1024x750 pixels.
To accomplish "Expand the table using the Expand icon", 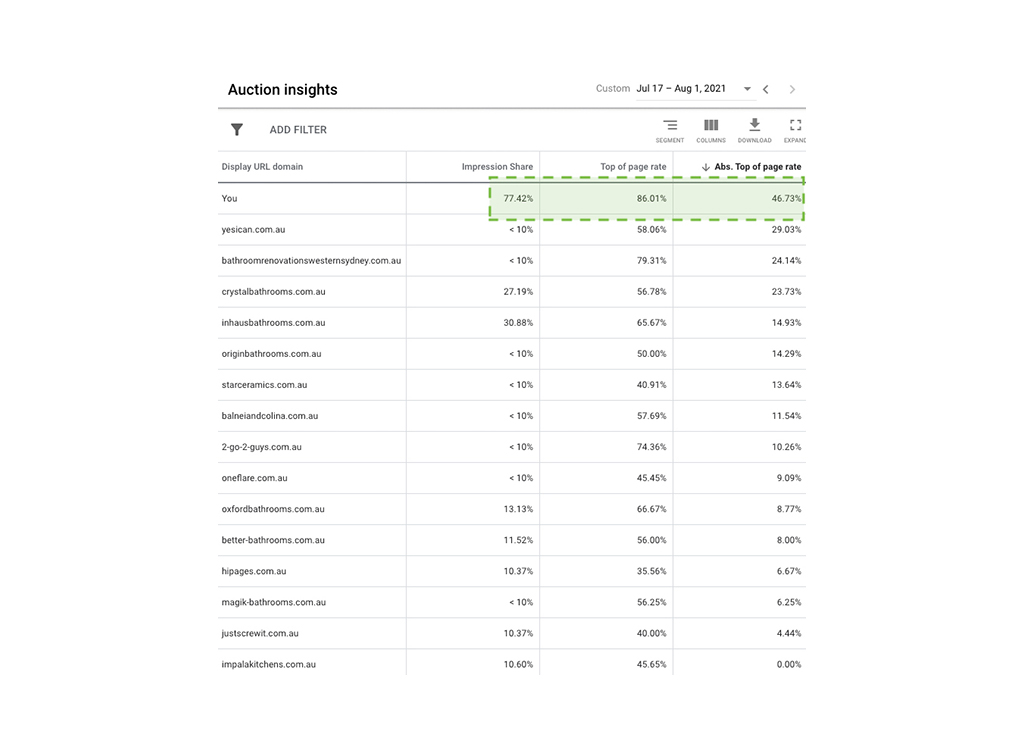I will click(x=795, y=126).
